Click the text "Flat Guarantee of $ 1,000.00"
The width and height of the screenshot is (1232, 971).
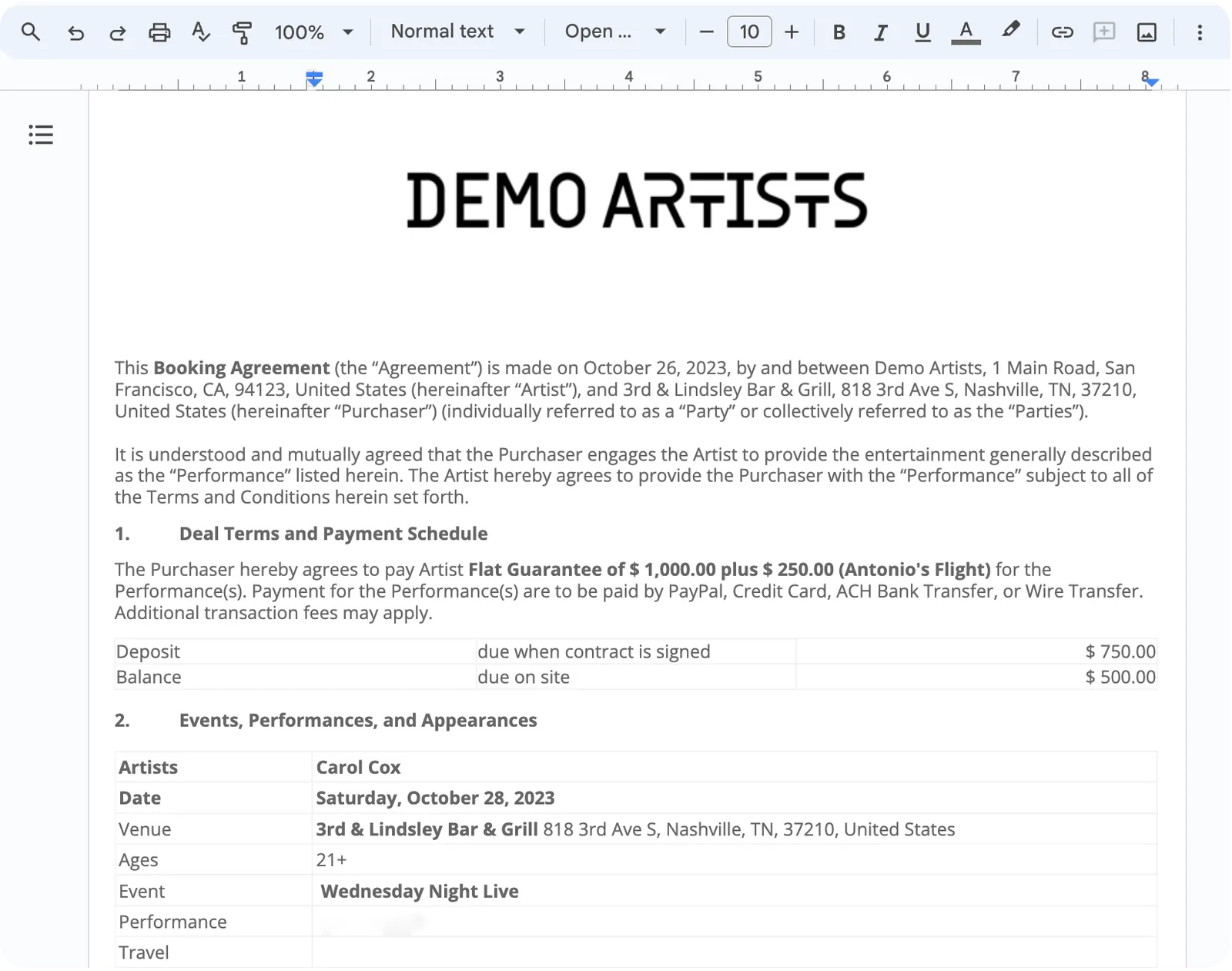(592, 570)
